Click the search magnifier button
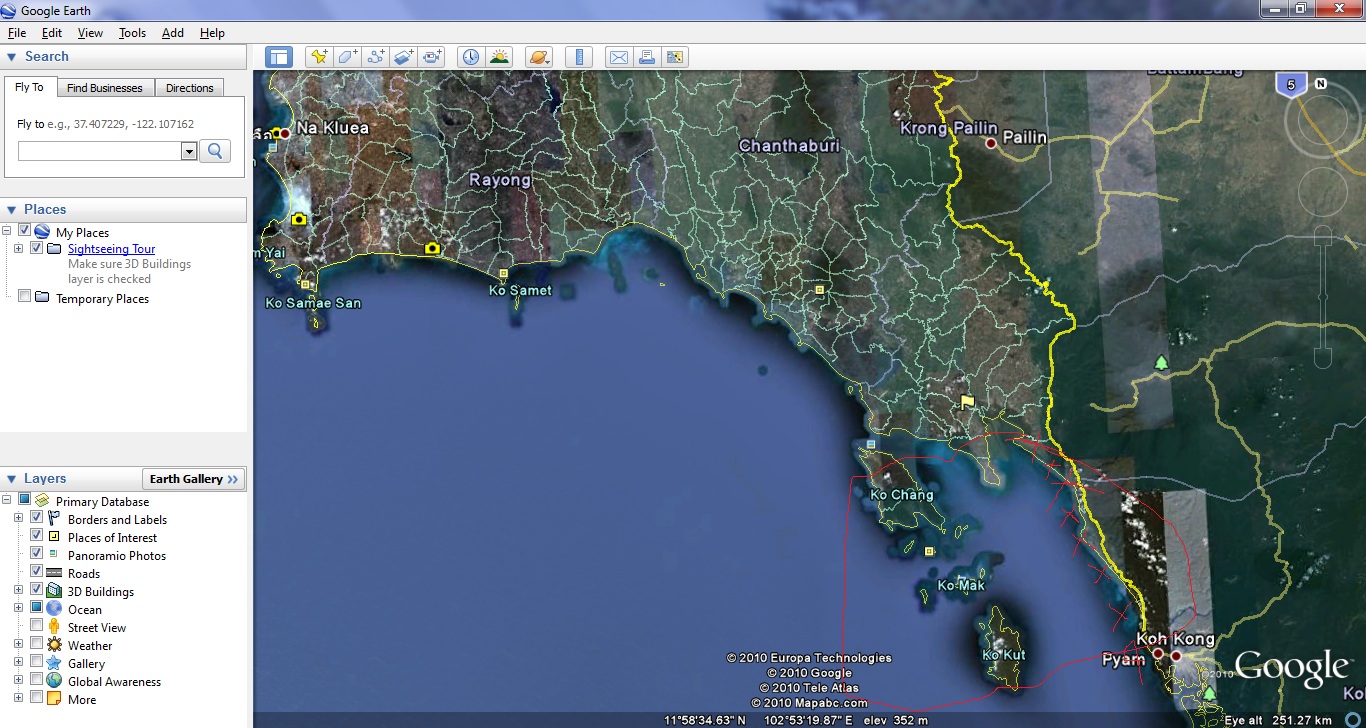 point(215,151)
